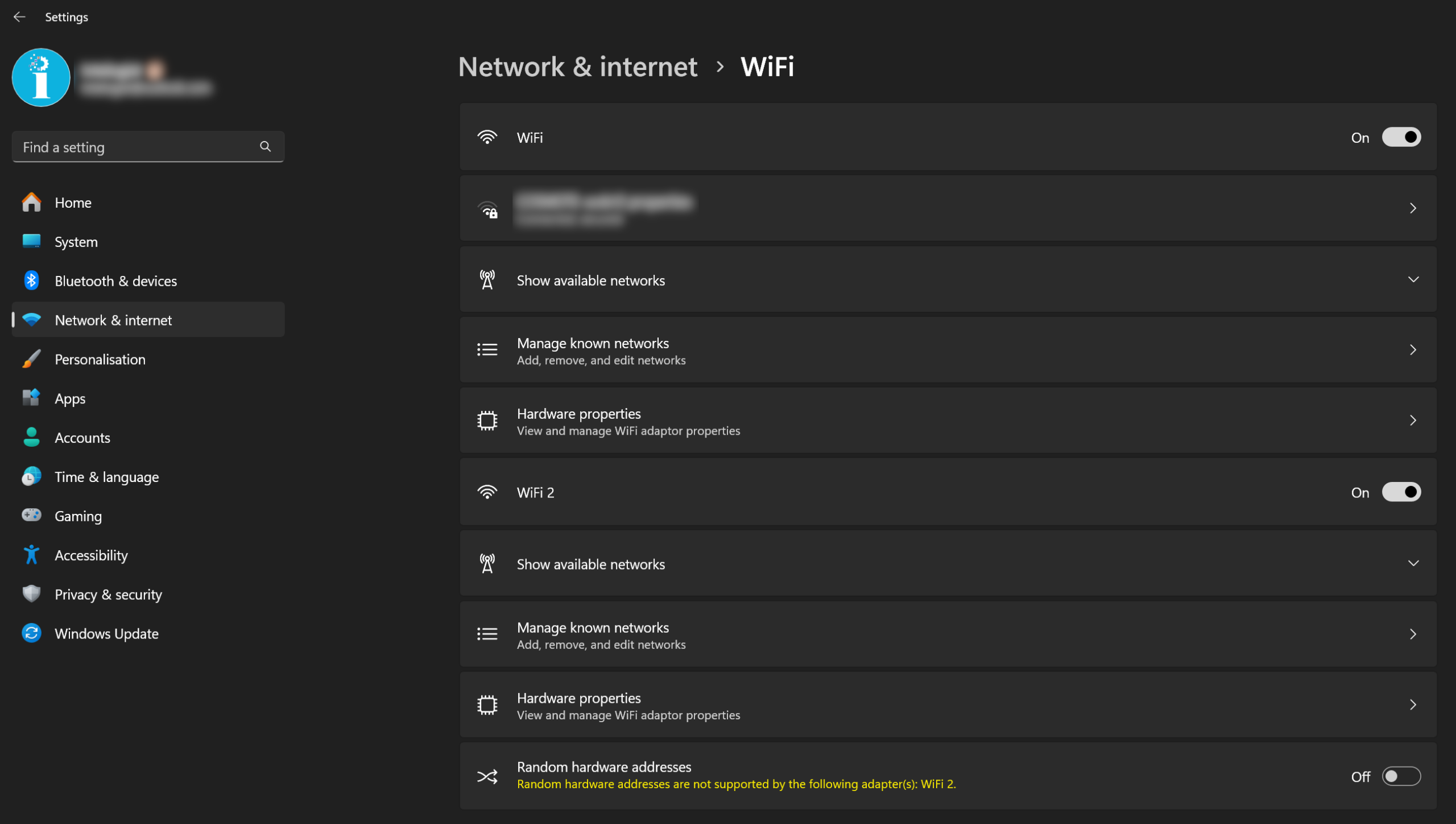1456x824 pixels.
Task: Turn off the first WiFi toggle
Action: (x=1401, y=137)
